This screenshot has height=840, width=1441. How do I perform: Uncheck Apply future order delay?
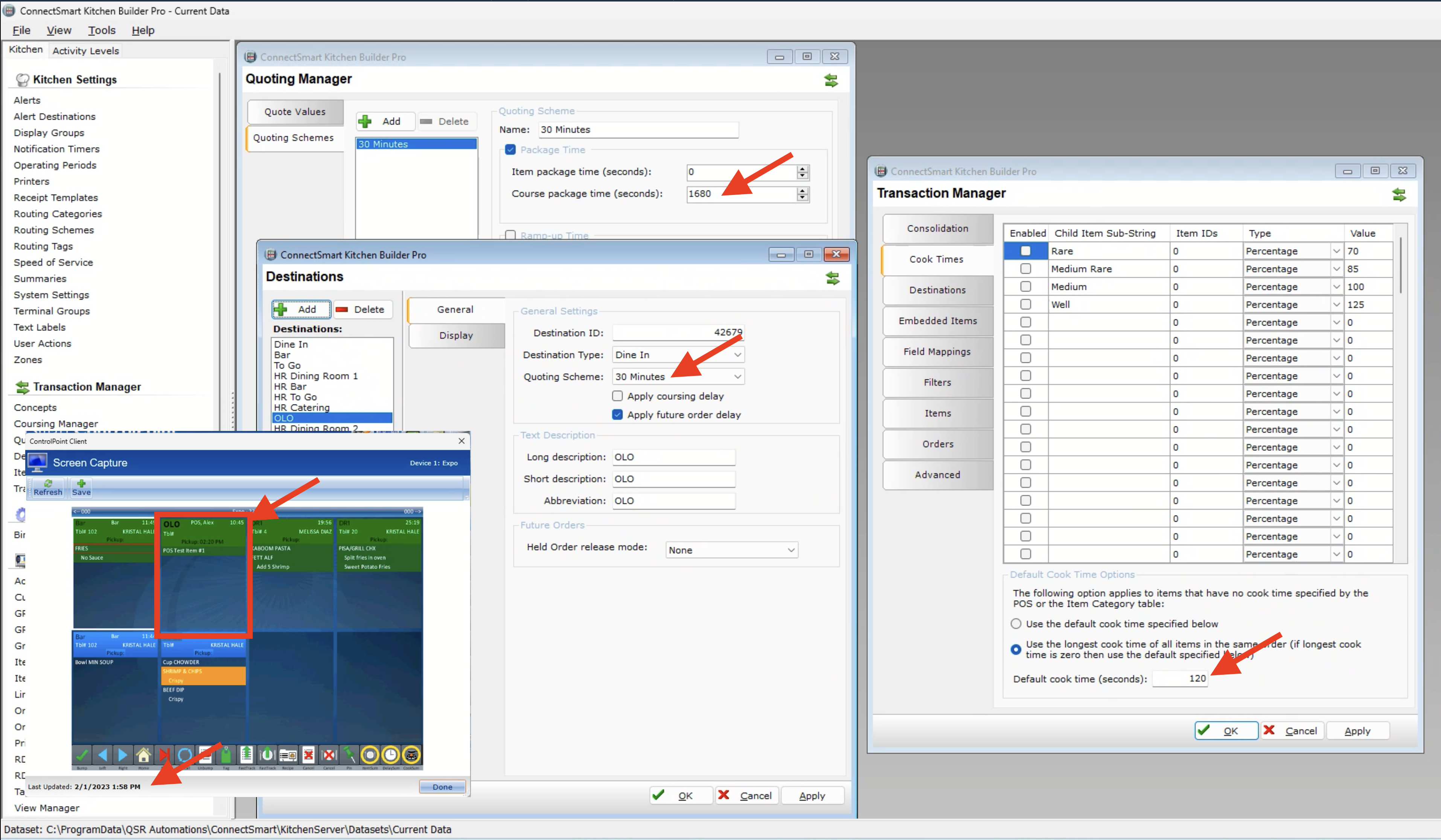[618, 415]
